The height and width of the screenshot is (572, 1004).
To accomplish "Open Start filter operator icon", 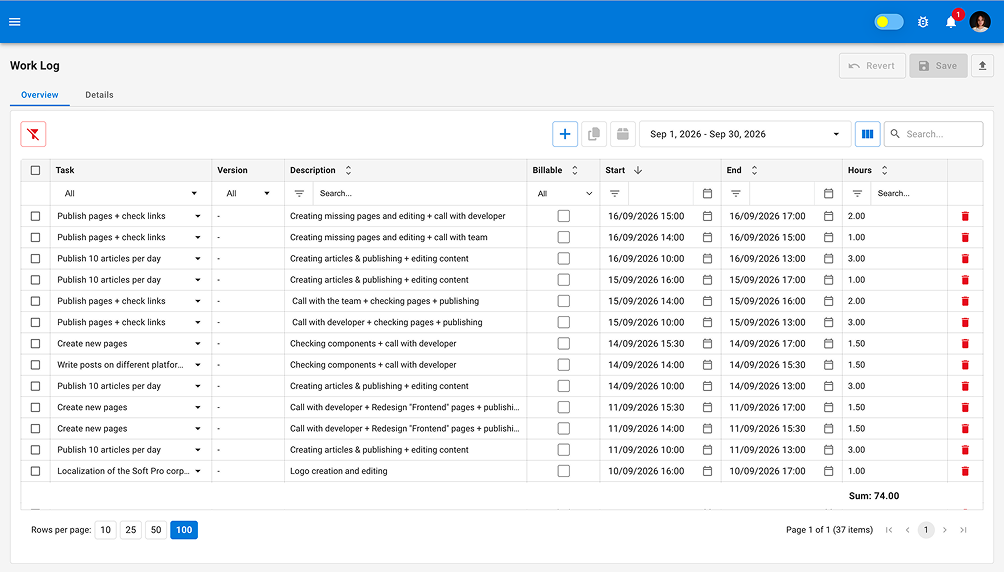I will click(x=614, y=193).
